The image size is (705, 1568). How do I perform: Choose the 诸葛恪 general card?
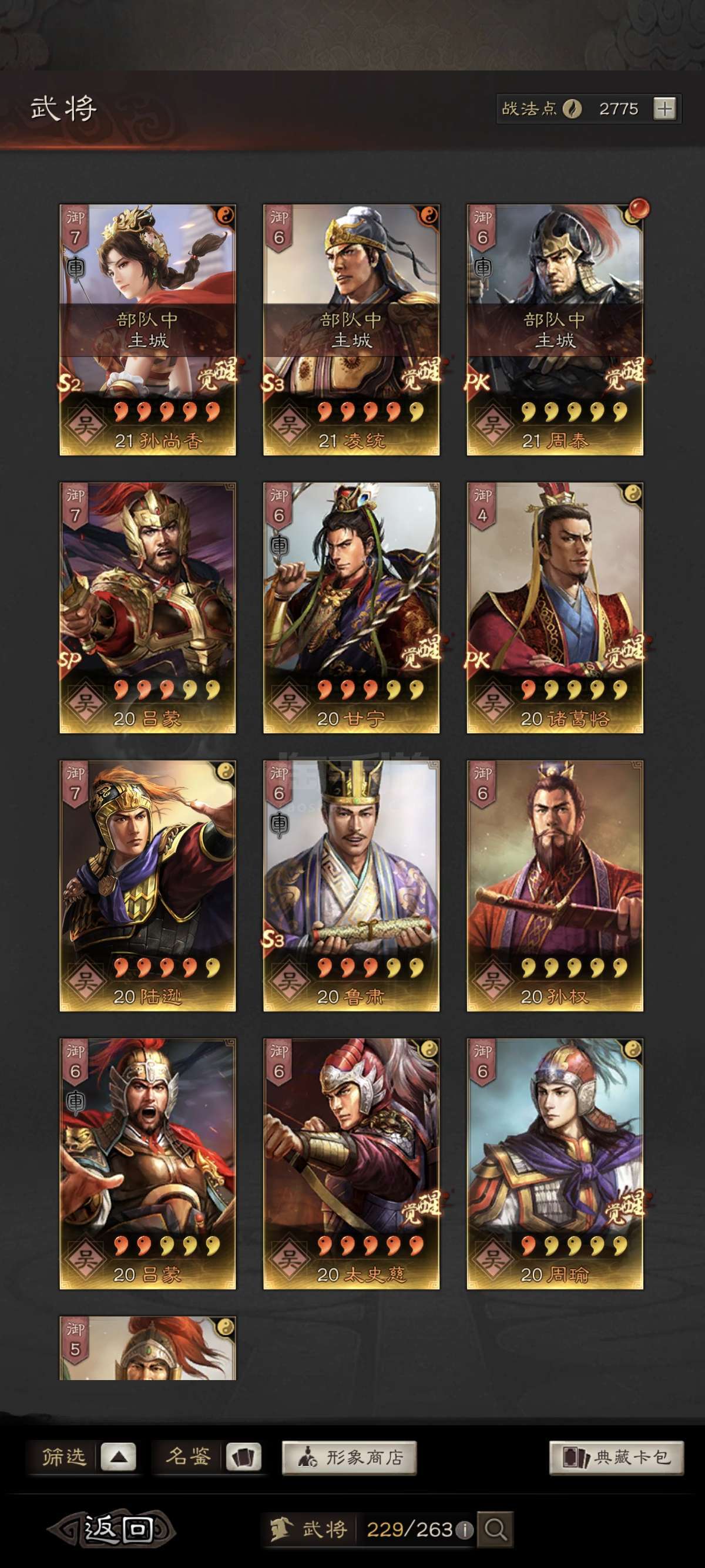[555, 607]
